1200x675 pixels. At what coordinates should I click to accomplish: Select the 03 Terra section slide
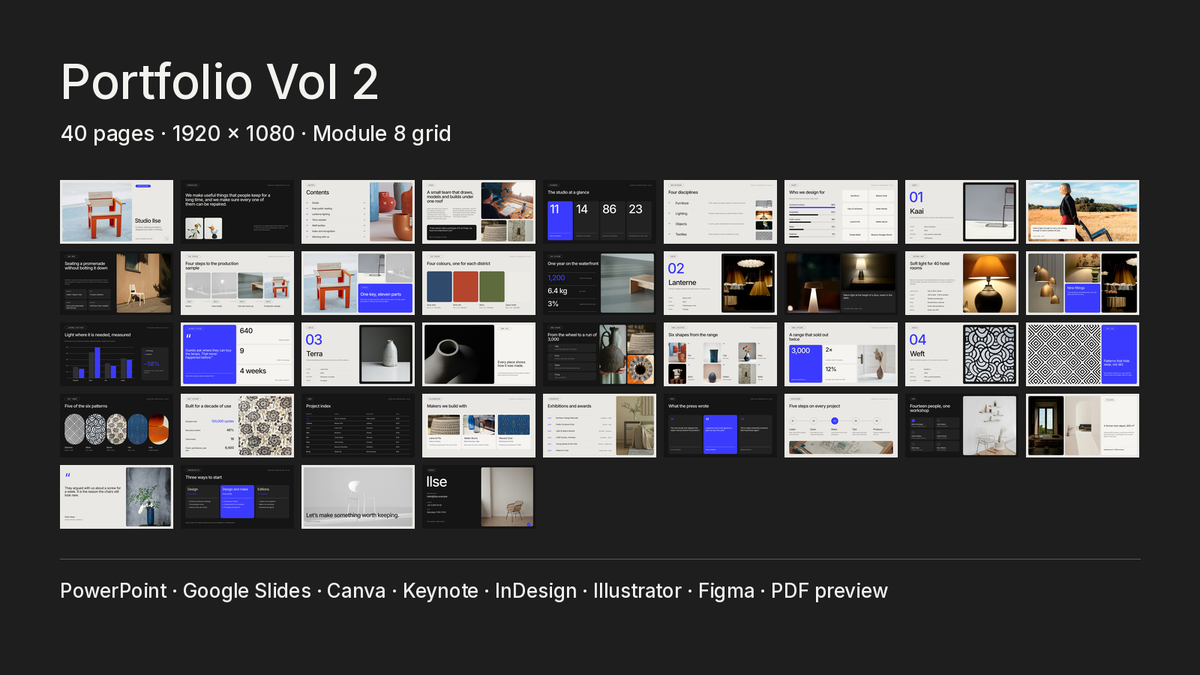[x=358, y=354]
